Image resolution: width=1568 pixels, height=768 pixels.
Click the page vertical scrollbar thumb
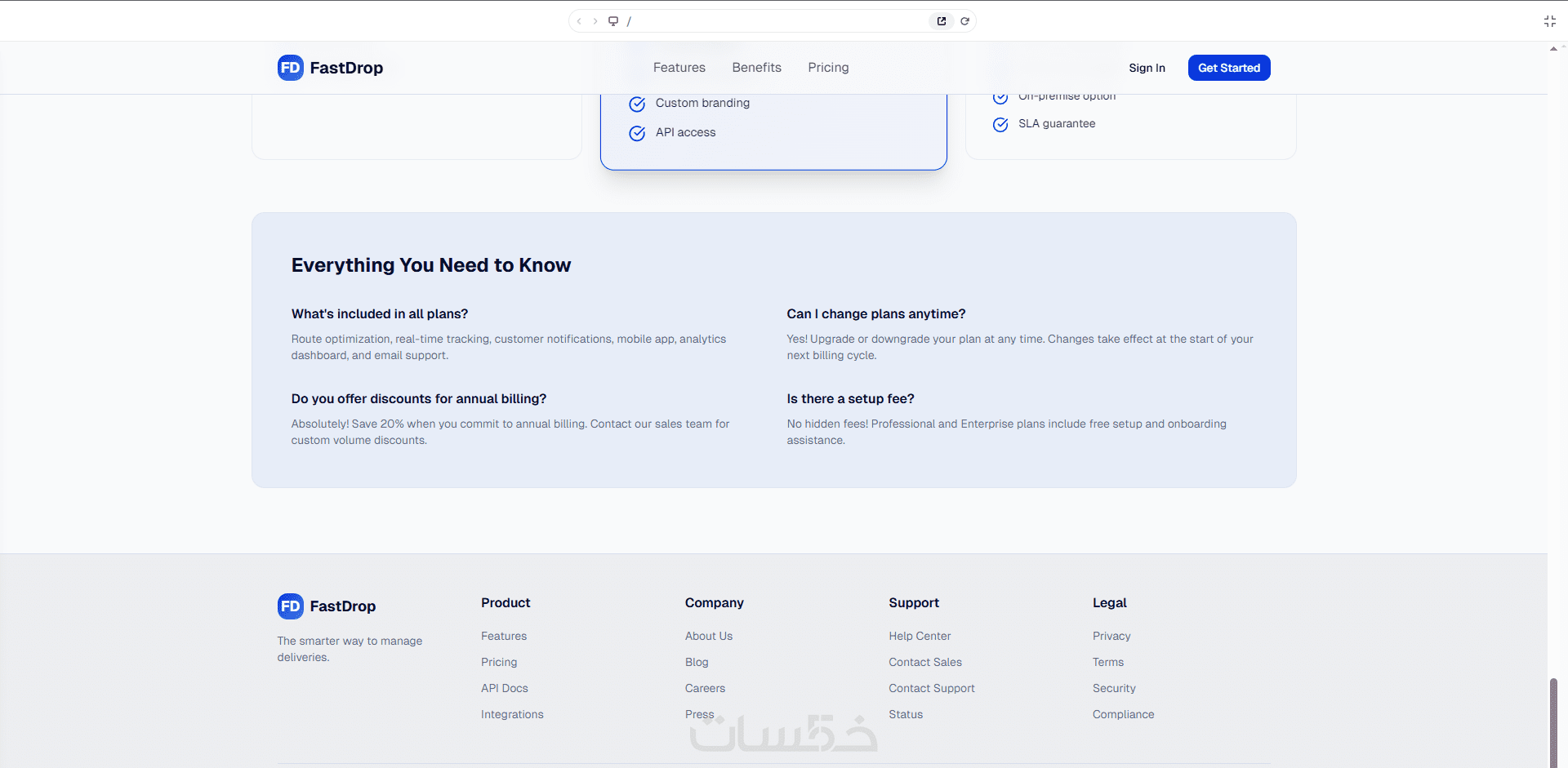pos(1553,721)
